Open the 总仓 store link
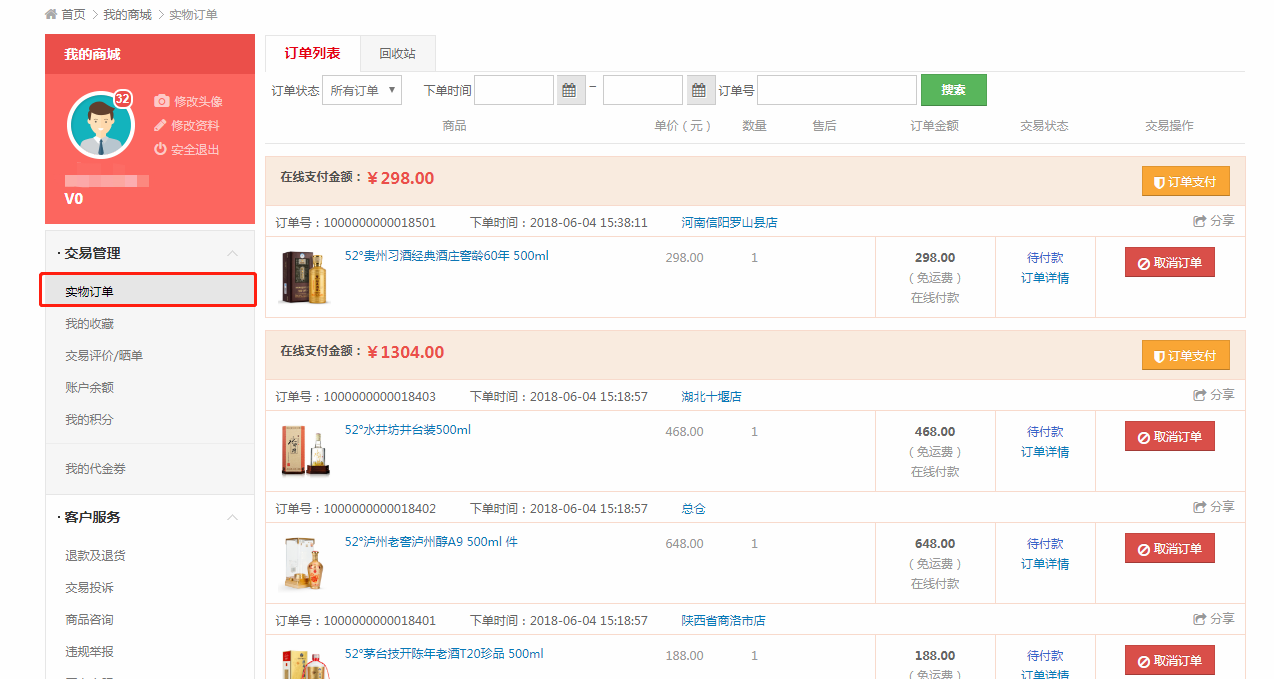This screenshot has width=1274, height=679. pos(693,508)
